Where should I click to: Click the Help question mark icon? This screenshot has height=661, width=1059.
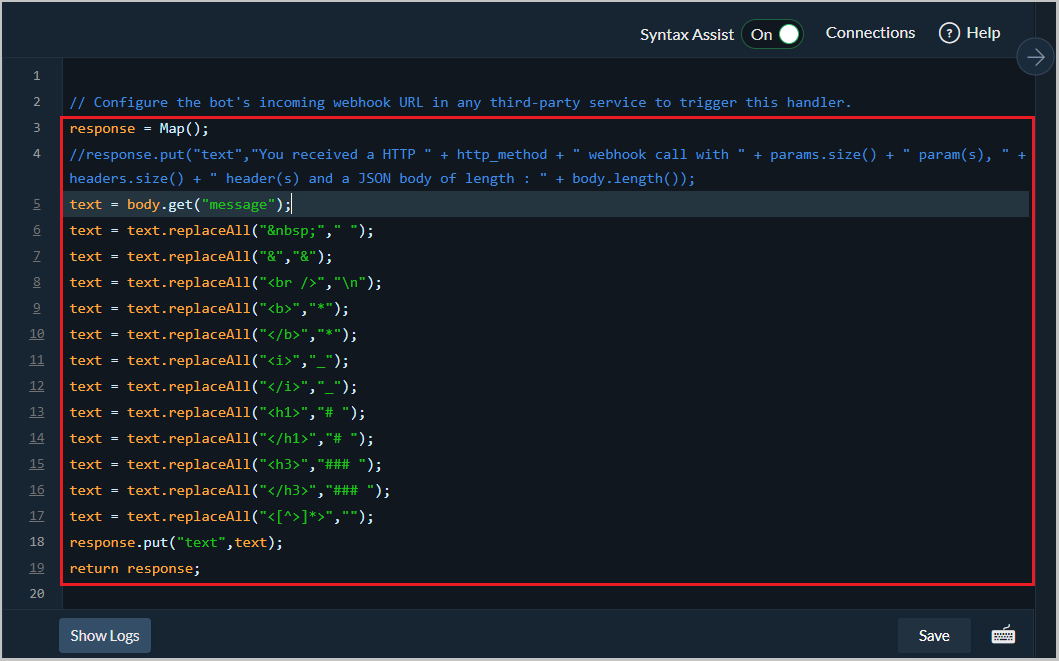pos(949,33)
